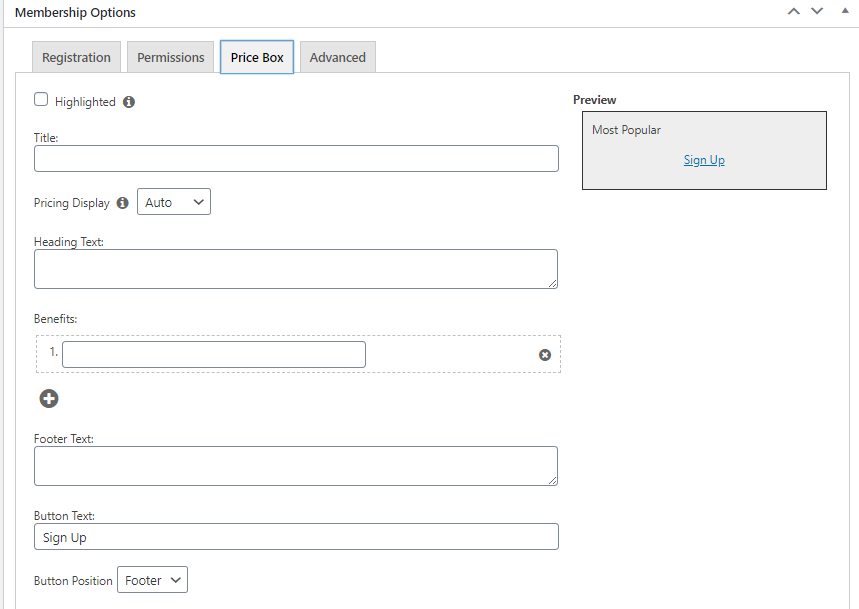Move Membership Options panel down
The width and height of the screenshot is (859, 609).
click(x=817, y=12)
